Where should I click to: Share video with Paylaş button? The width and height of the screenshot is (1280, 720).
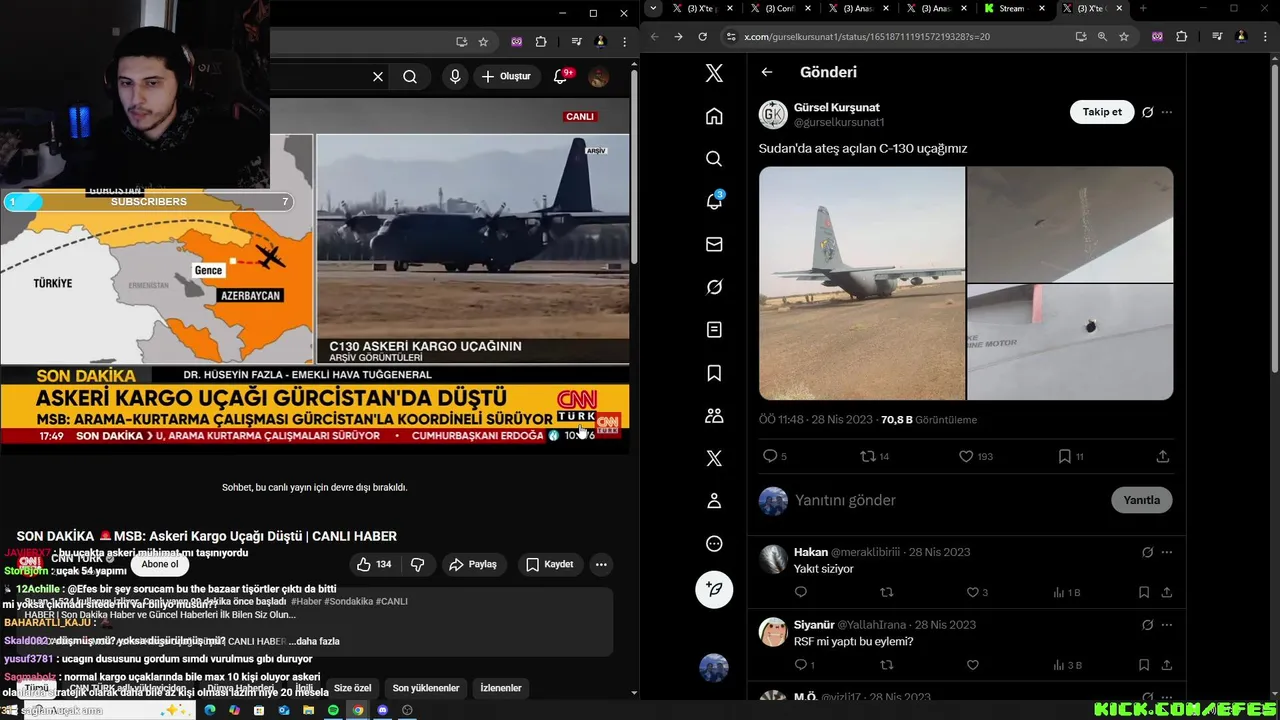point(473,564)
